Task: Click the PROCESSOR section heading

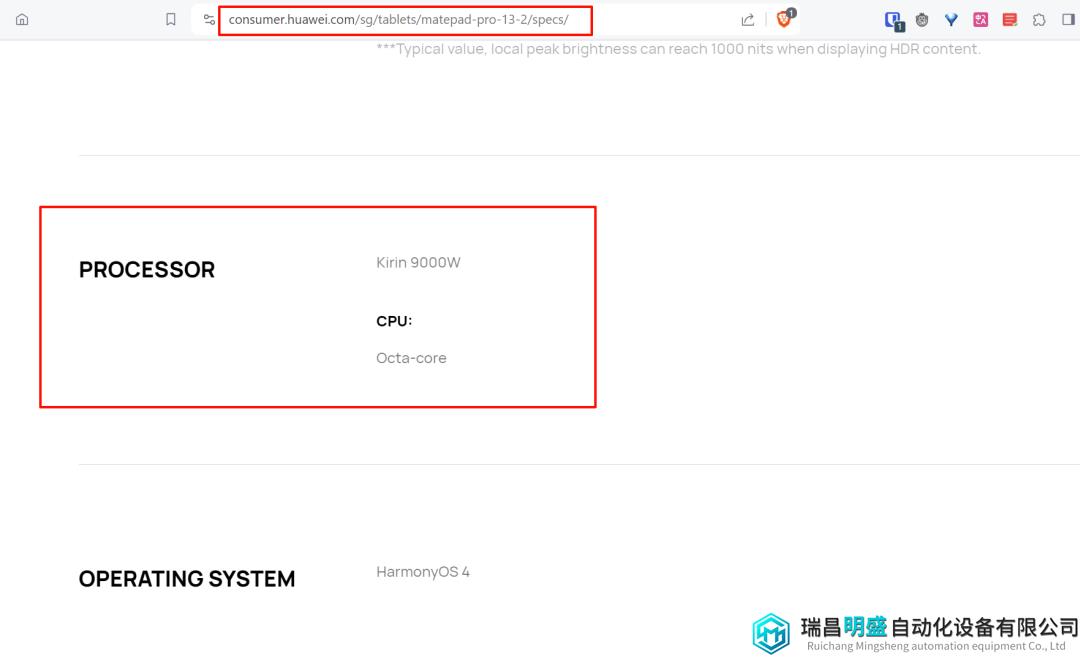Action: pyautogui.click(x=147, y=269)
